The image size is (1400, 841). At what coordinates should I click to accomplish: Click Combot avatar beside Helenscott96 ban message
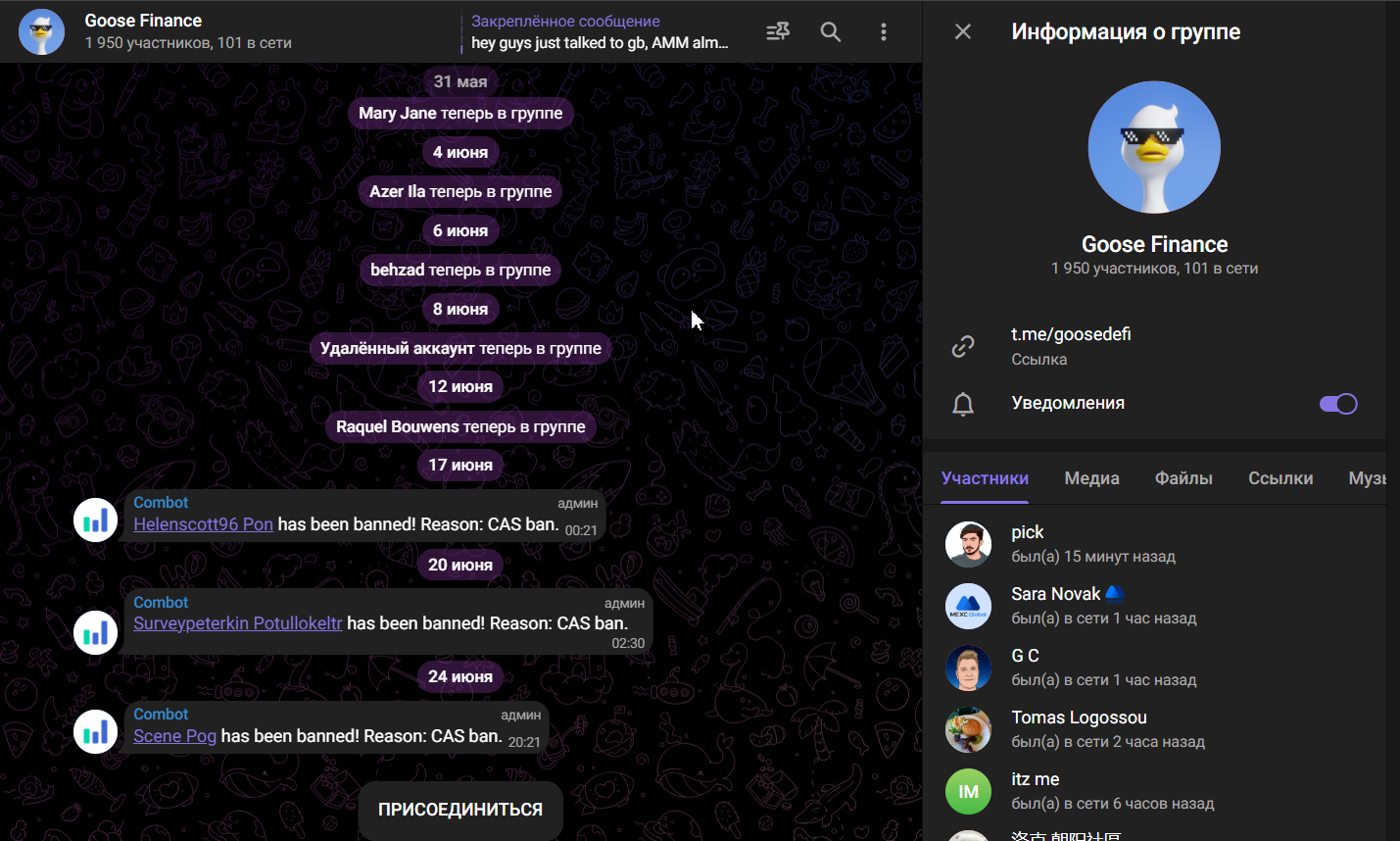tap(96, 519)
